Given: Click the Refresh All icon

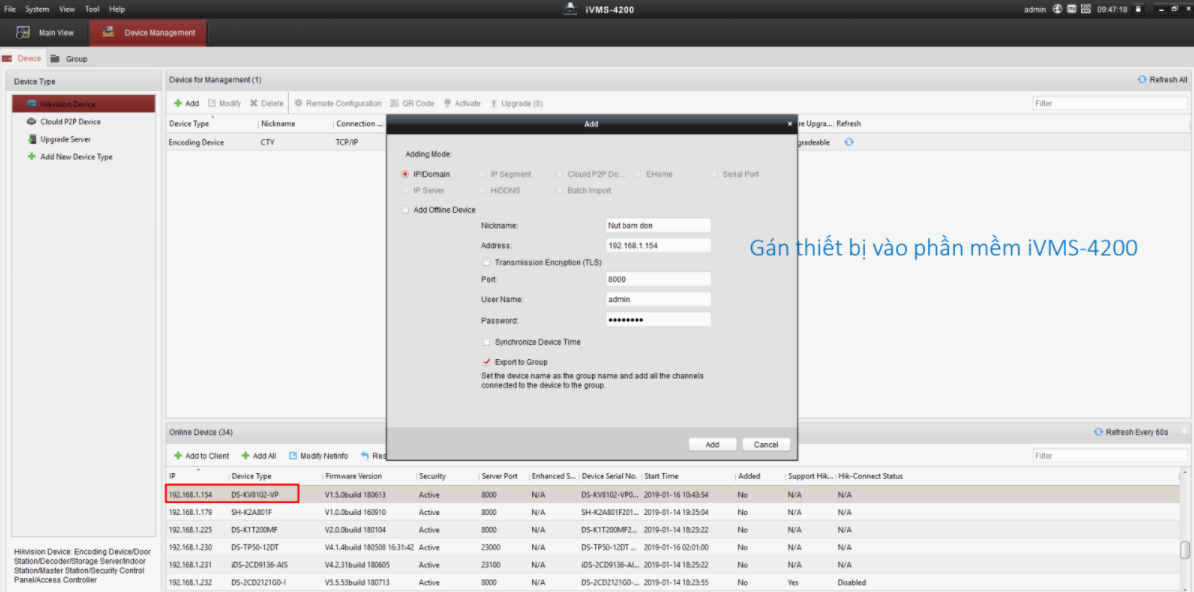Looking at the screenshot, I should [1142, 80].
